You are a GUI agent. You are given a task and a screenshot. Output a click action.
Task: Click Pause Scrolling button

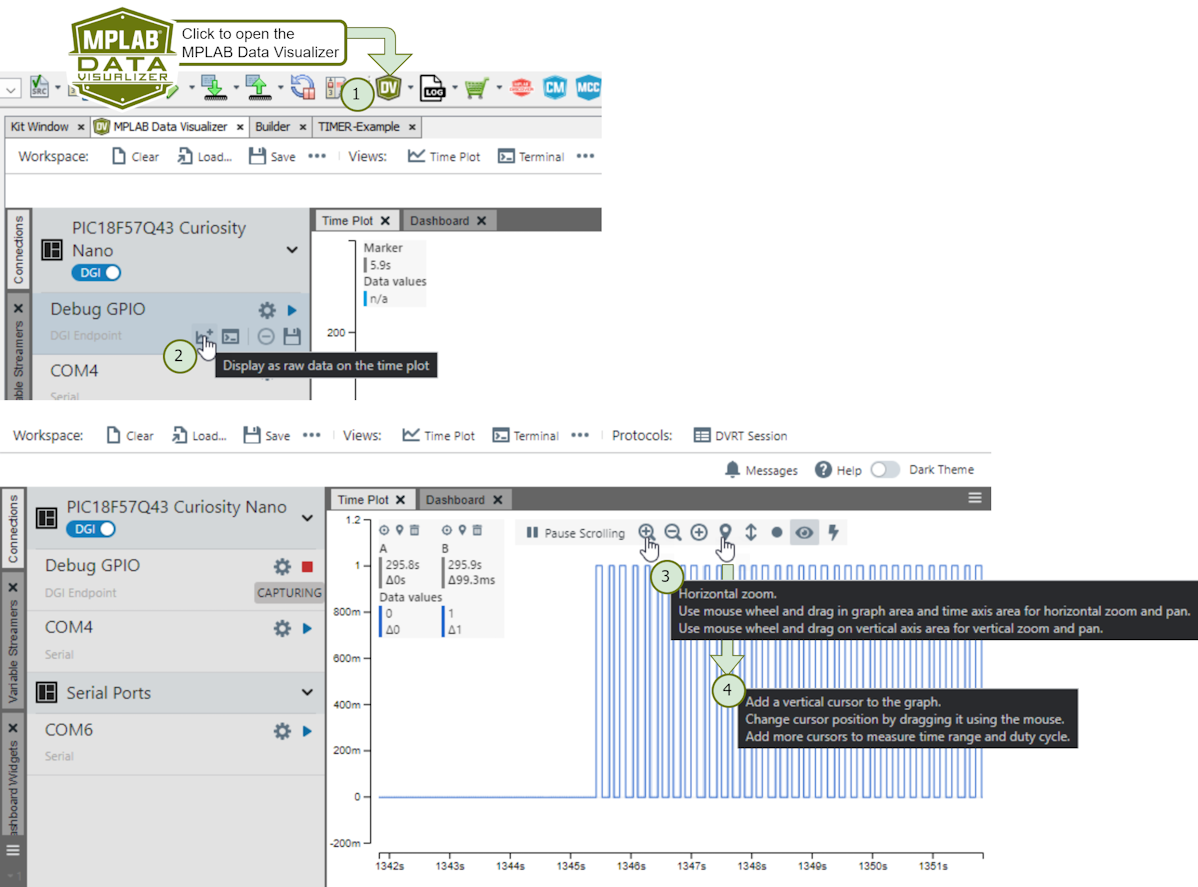pyautogui.click(x=575, y=533)
